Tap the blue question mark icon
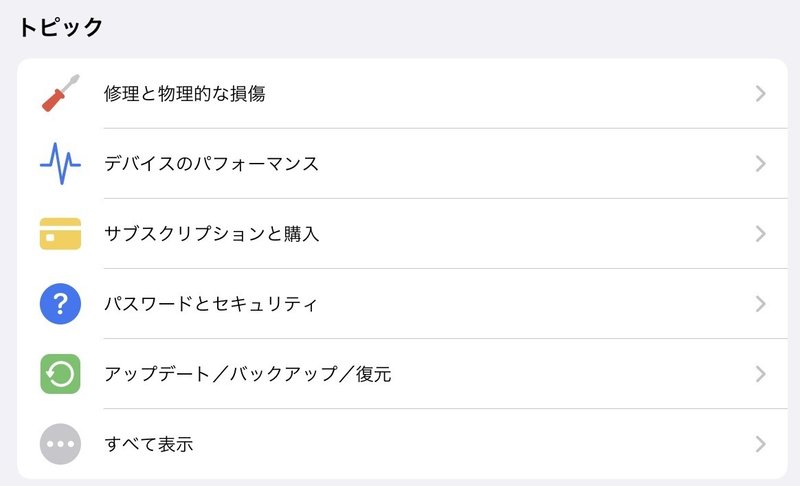 [60, 304]
